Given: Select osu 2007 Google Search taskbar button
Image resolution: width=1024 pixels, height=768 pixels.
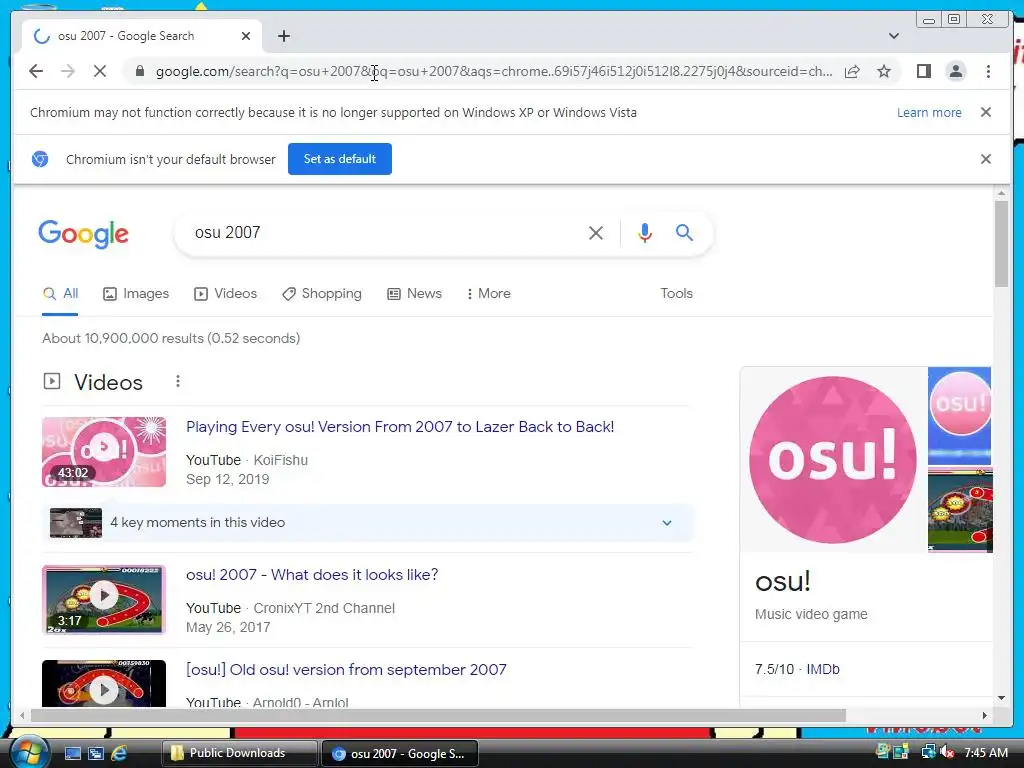Looking at the screenshot, I should click(400, 753).
